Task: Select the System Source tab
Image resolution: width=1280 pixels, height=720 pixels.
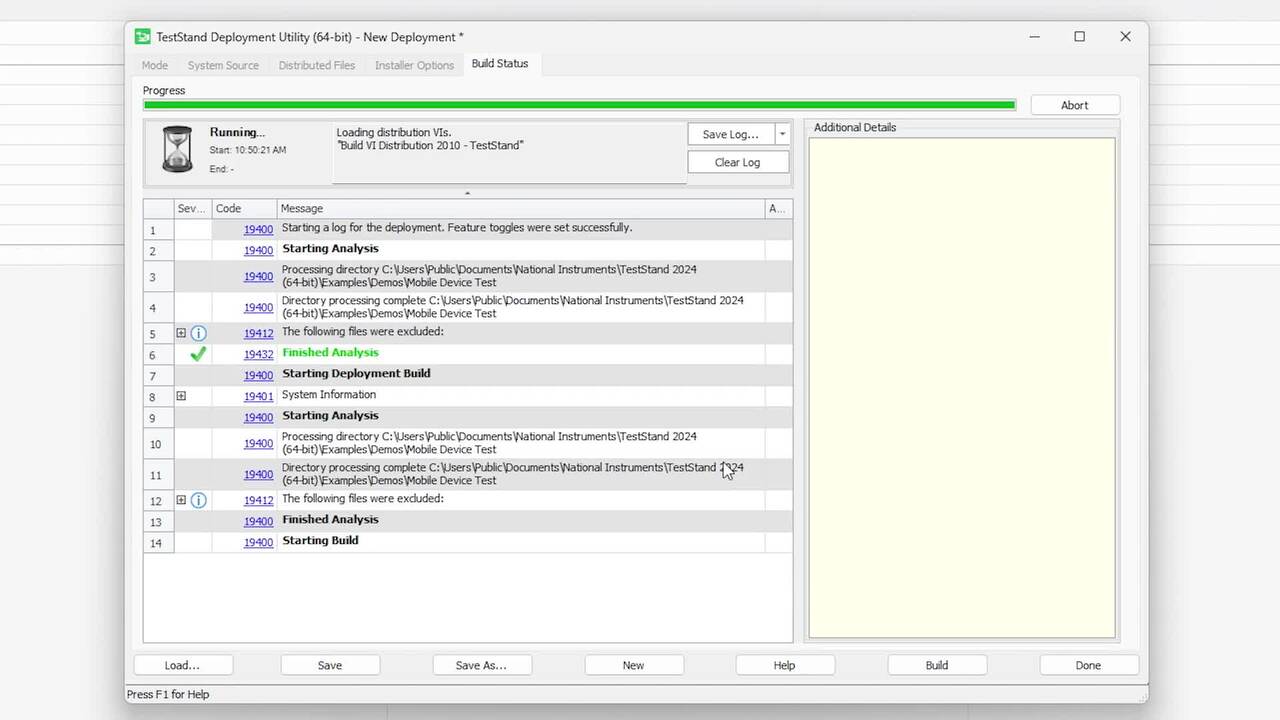Action: pyautogui.click(x=223, y=65)
